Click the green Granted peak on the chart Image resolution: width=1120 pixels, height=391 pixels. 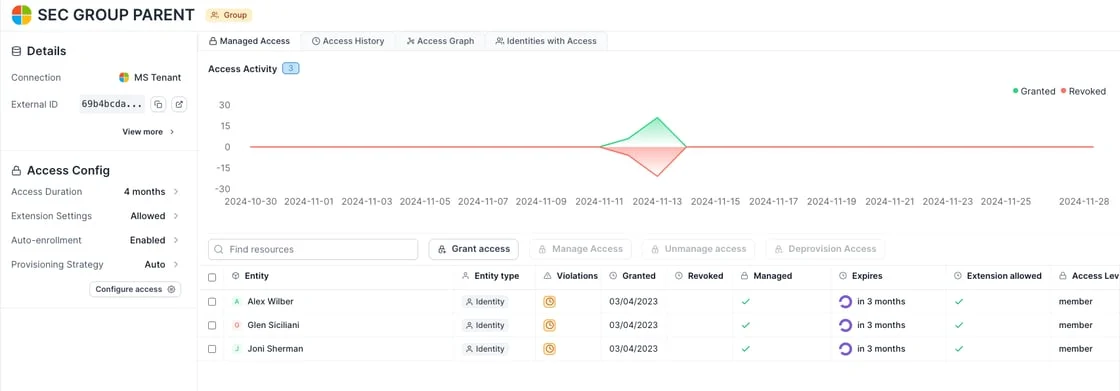[656, 118]
